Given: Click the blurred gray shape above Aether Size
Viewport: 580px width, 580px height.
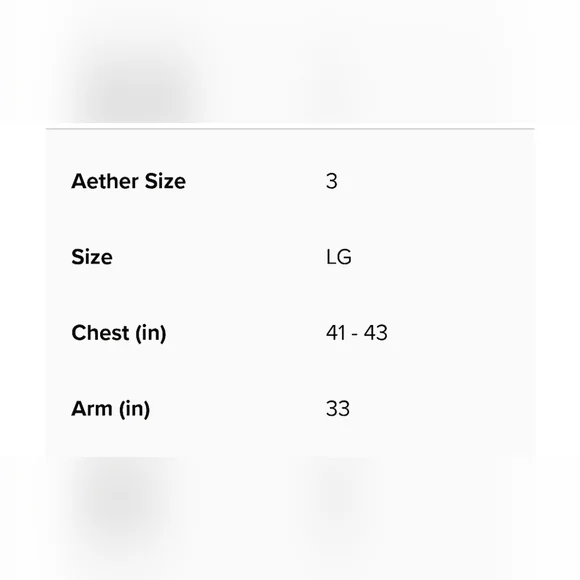Looking at the screenshot, I should (x=137, y=85).
